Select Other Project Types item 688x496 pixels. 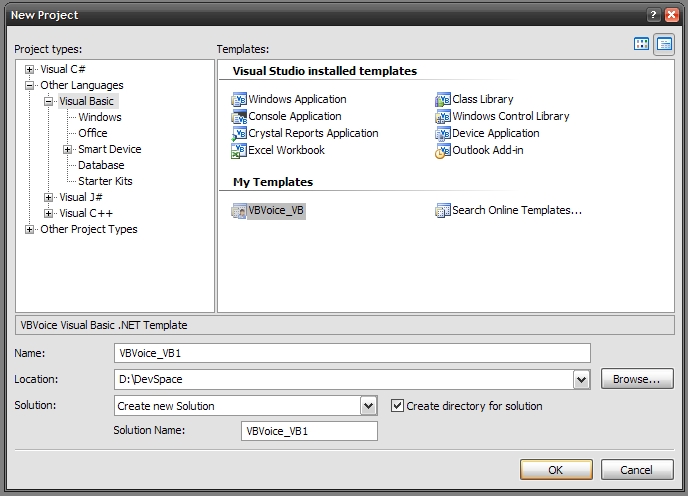[89, 229]
